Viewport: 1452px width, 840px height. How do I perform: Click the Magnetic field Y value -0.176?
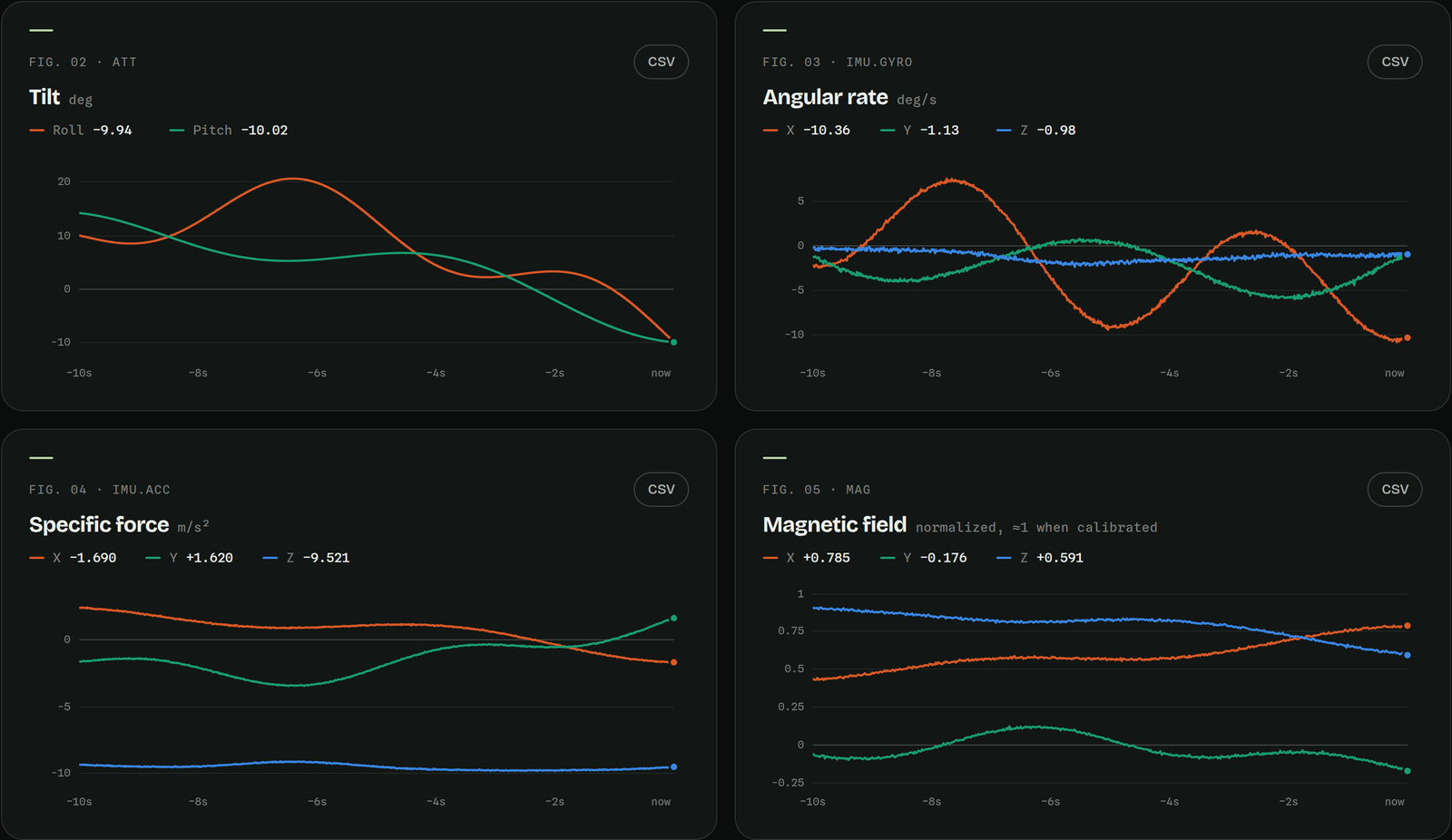click(943, 558)
